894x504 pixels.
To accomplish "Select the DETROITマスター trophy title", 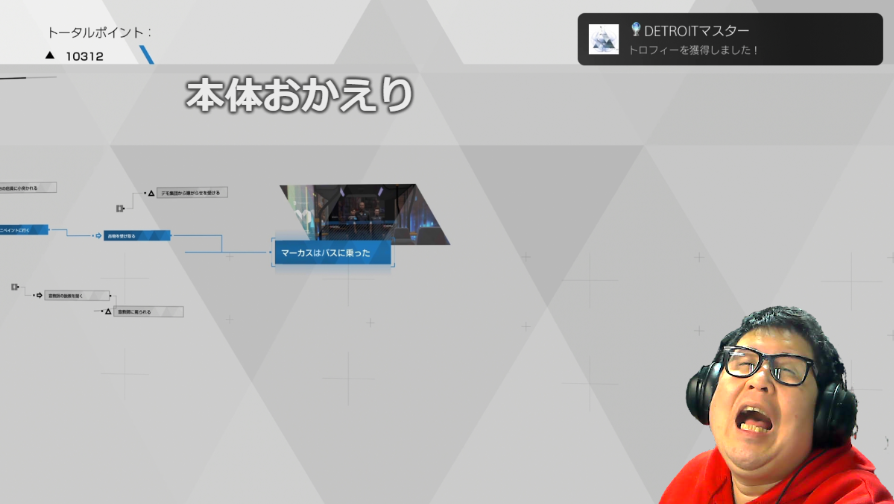I will click(696, 31).
